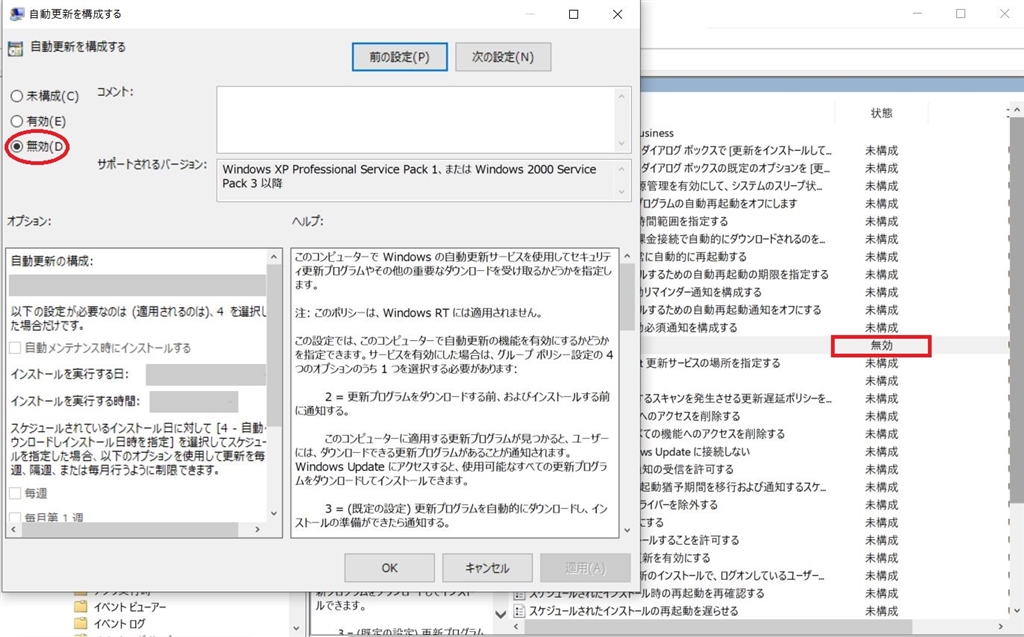Screen dimensions: 1024x637
Task: Toggle the 毎月第 1 週 checkbox
Action: pyautogui.click(x=15, y=517)
